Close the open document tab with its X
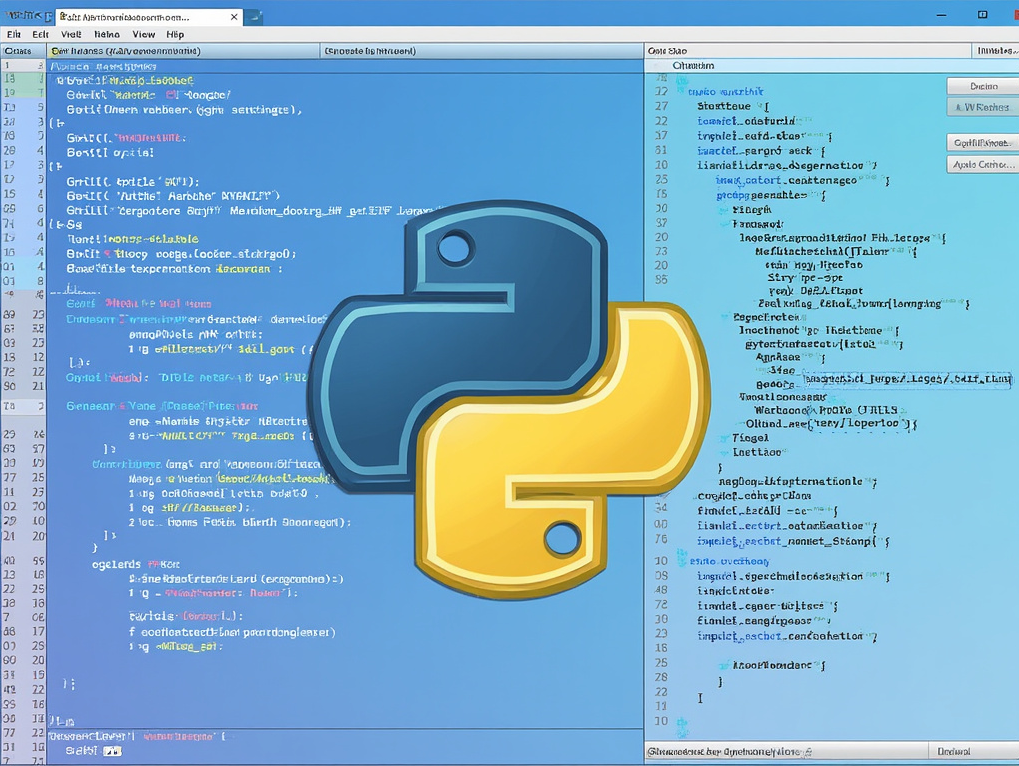This screenshot has width=1019, height=766. 234,18
